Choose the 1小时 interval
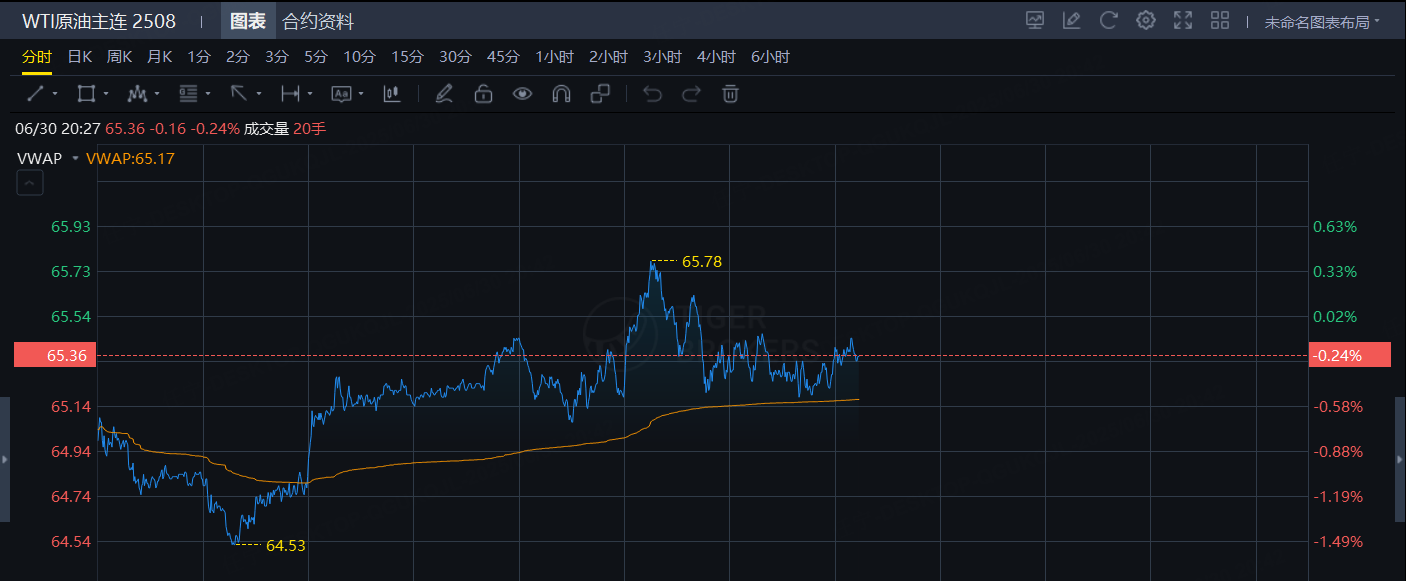The width and height of the screenshot is (1406, 581). (554, 57)
